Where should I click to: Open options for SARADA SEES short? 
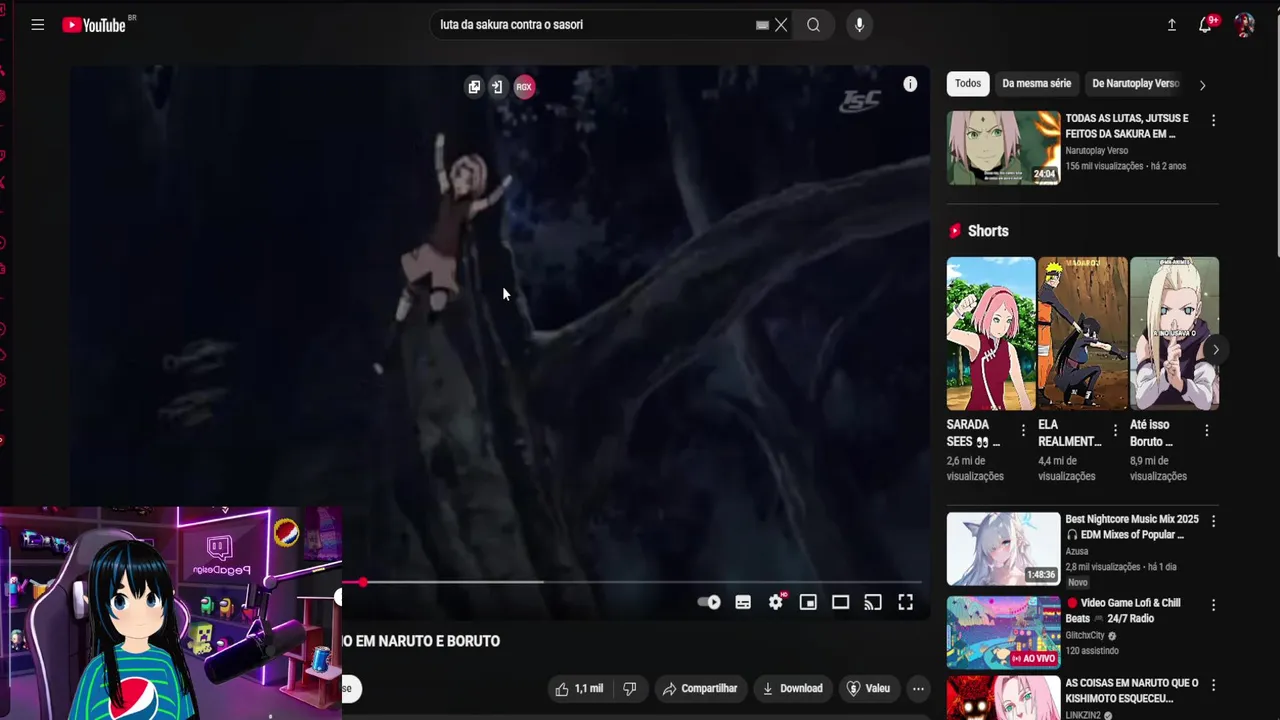(x=1023, y=430)
